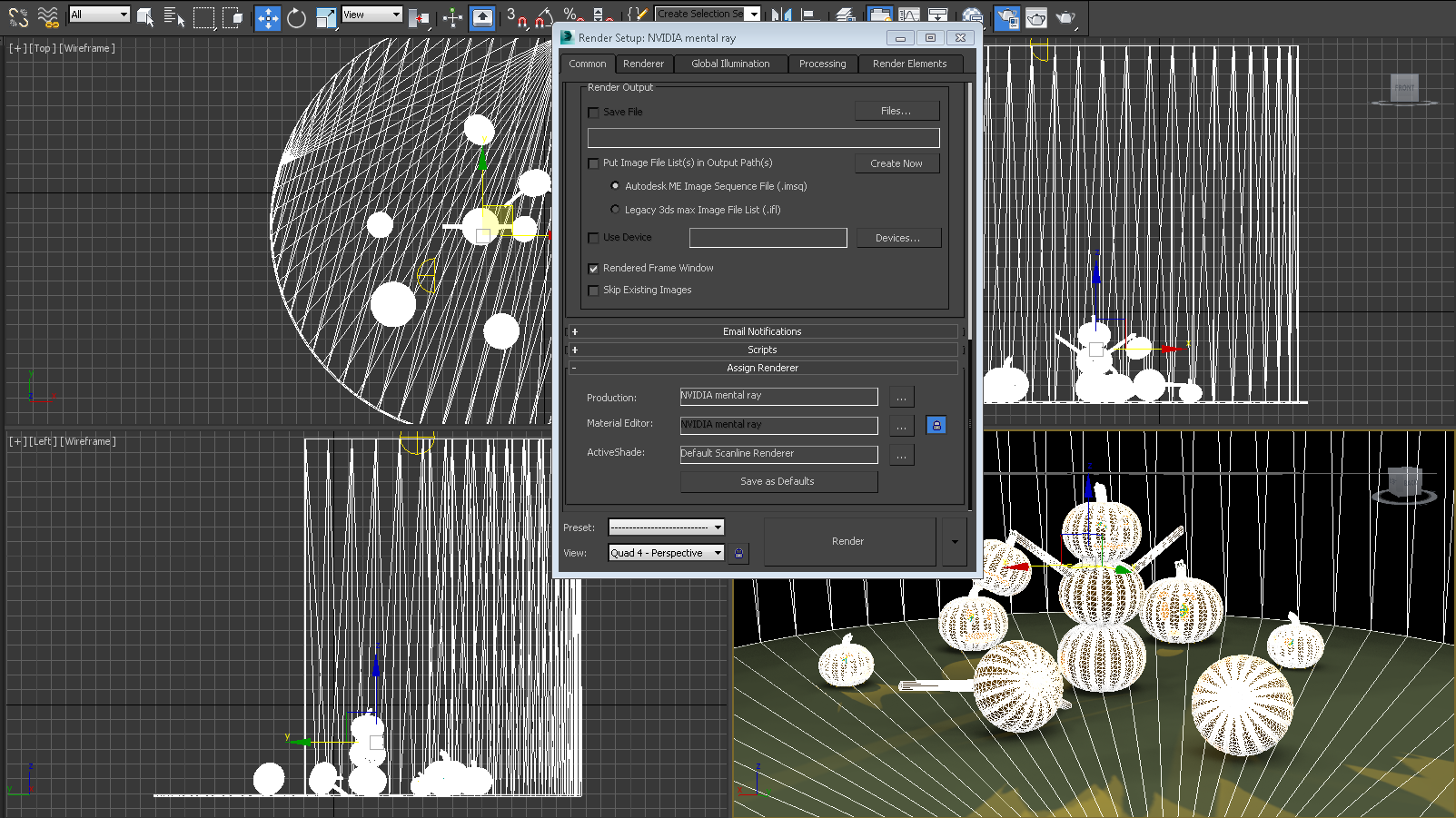Click the Mirror tool icon

click(x=781, y=15)
